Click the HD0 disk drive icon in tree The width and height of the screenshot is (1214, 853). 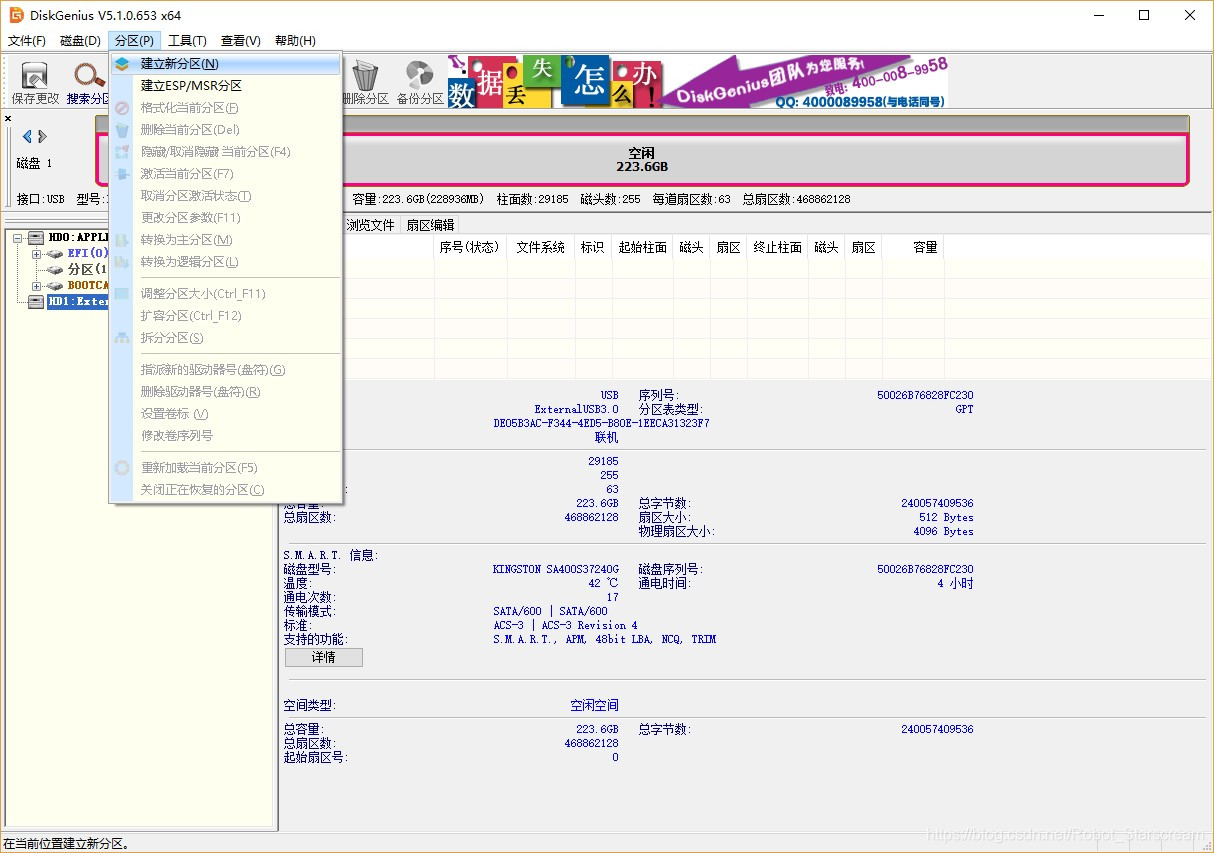[x=37, y=238]
